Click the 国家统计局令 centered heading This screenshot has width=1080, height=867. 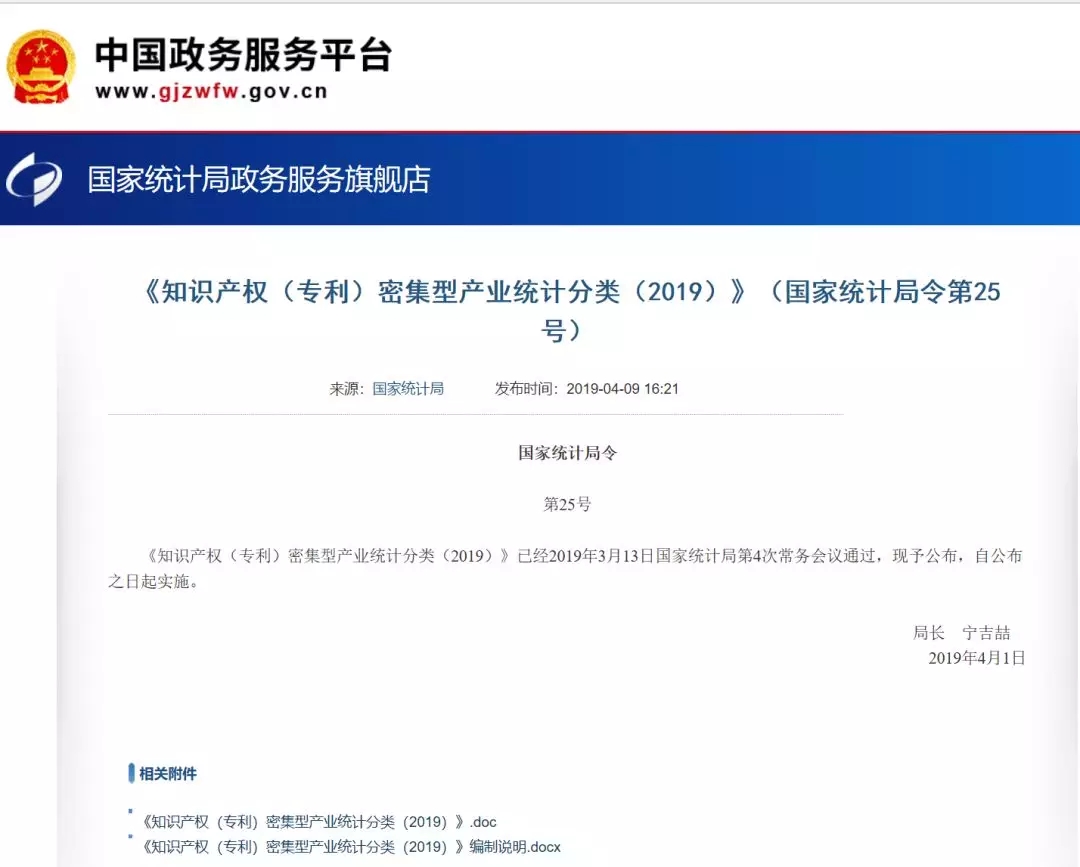click(x=568, y=452)
